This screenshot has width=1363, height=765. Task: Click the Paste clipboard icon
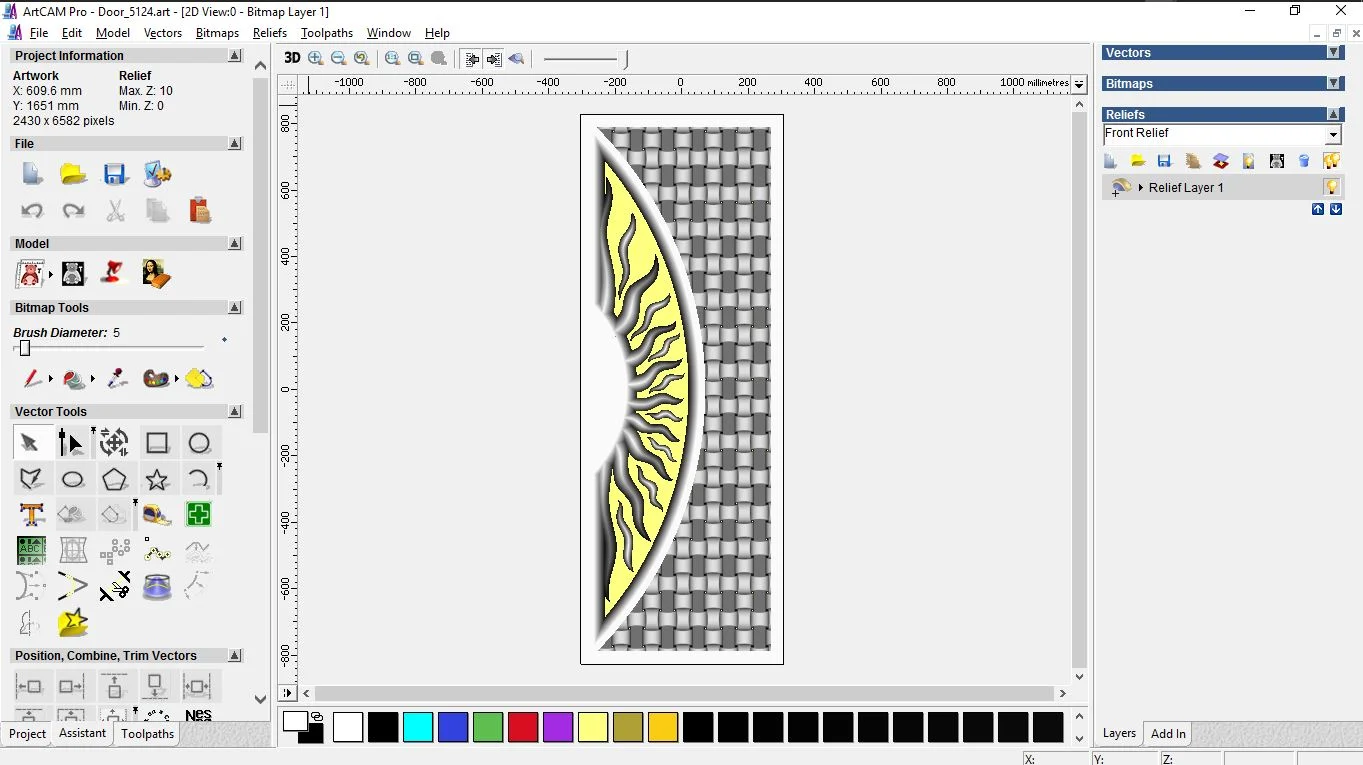click(x=199, y=211)
